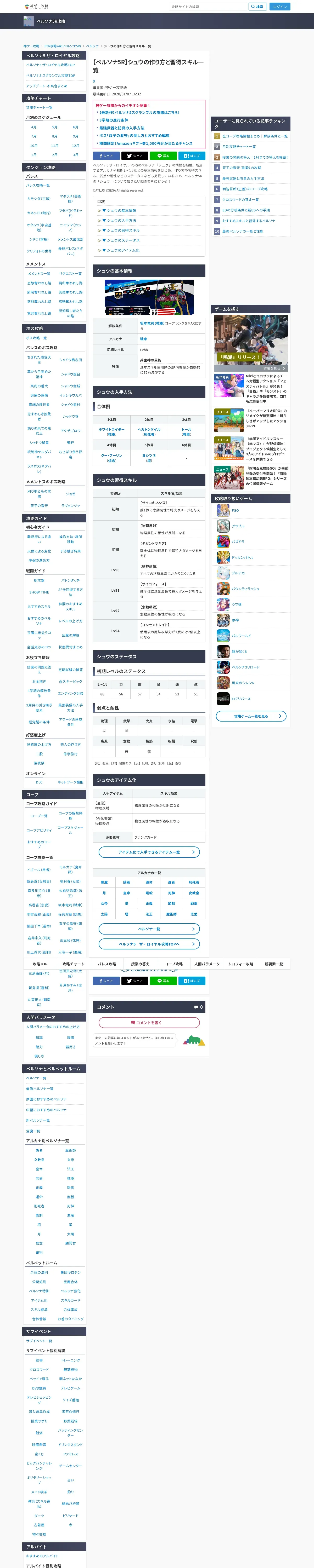Open the 風来のシレン6 game icon

pos(223,683)
